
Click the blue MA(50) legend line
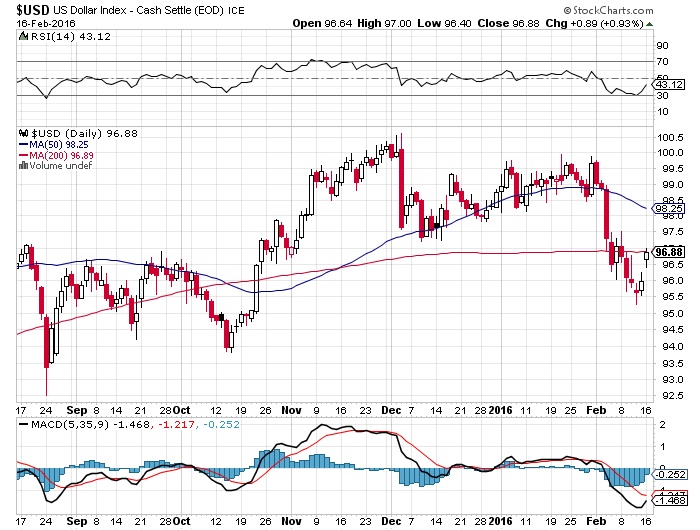click(24, 144)
